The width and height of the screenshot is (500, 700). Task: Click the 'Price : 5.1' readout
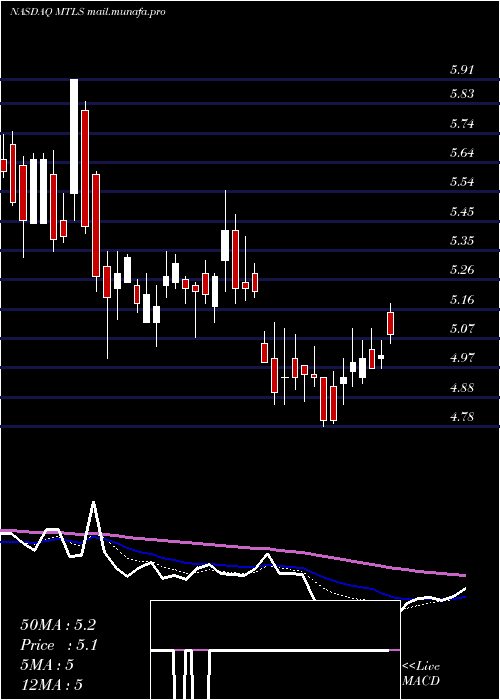click(x=59, y=645)
